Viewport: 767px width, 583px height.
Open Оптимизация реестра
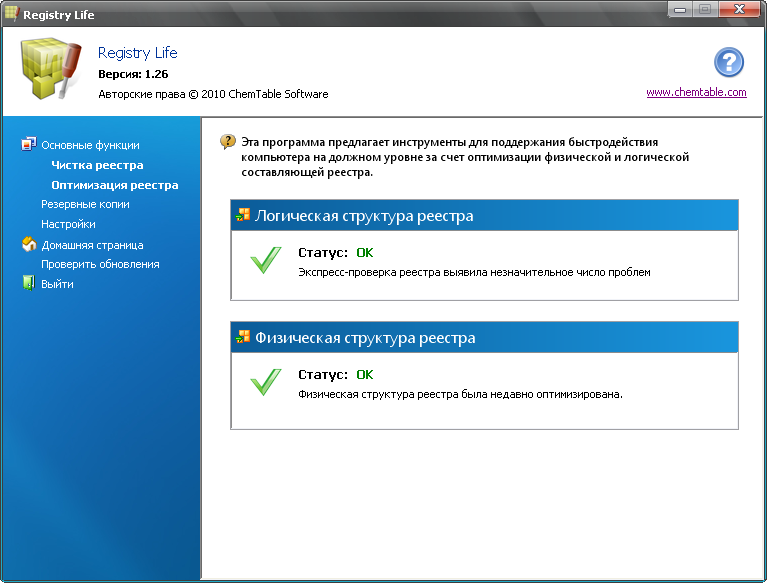tap(115, 185)
